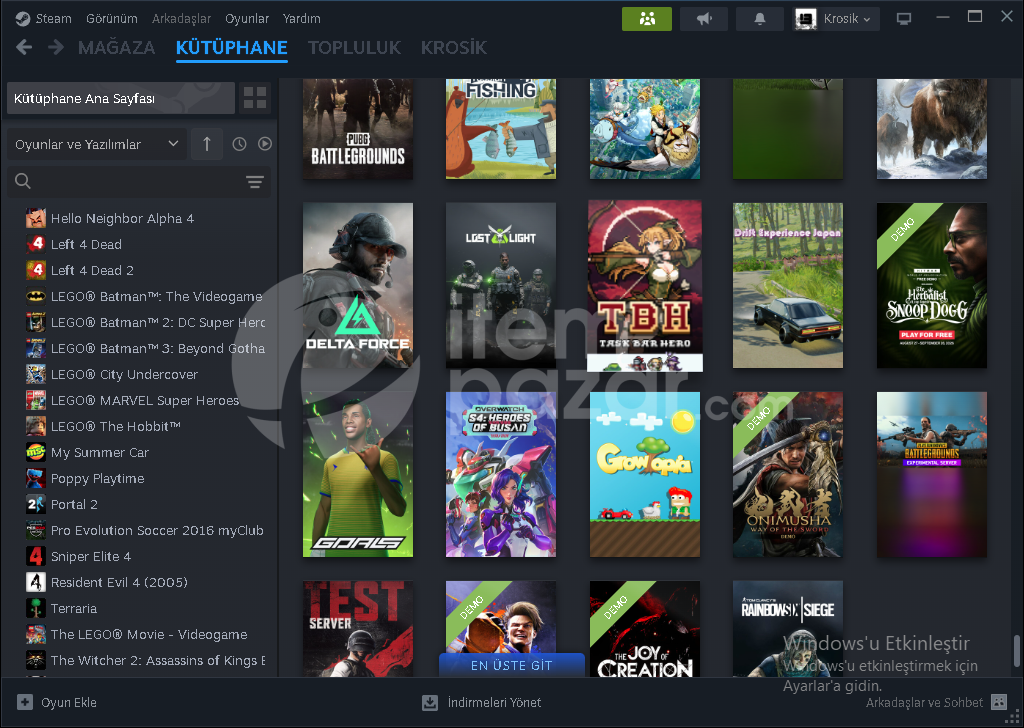The width and height of the screenshot is (1024, 728).
Task: Open the KROSİK profile tab
Action: pyautogui.click(x=454, y=48)
